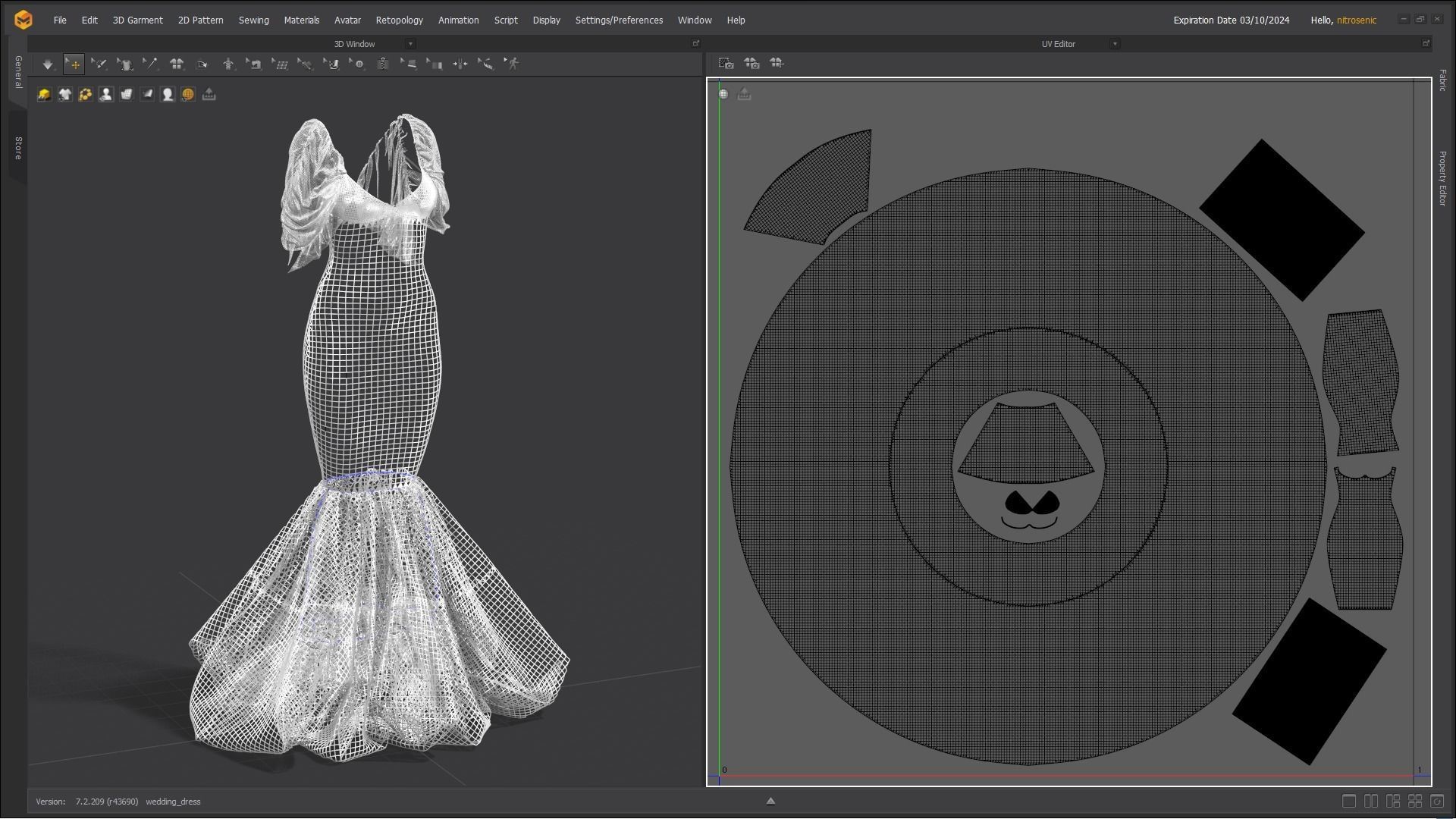1456x819 pixels.
Task: Collapse the 3D window display icon tray
Action: [209, 94]
